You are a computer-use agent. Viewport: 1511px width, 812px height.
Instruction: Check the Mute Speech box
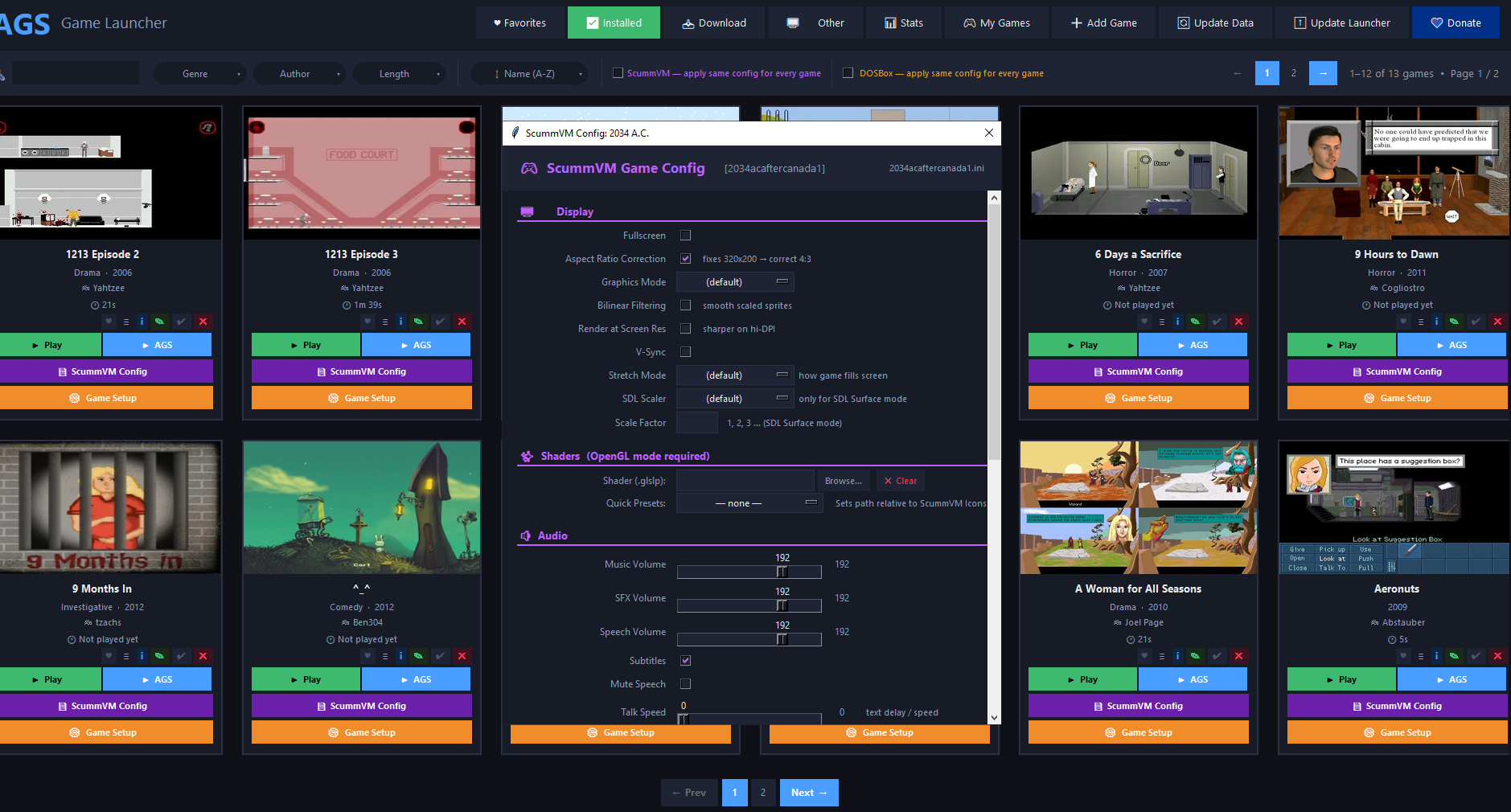686,684
